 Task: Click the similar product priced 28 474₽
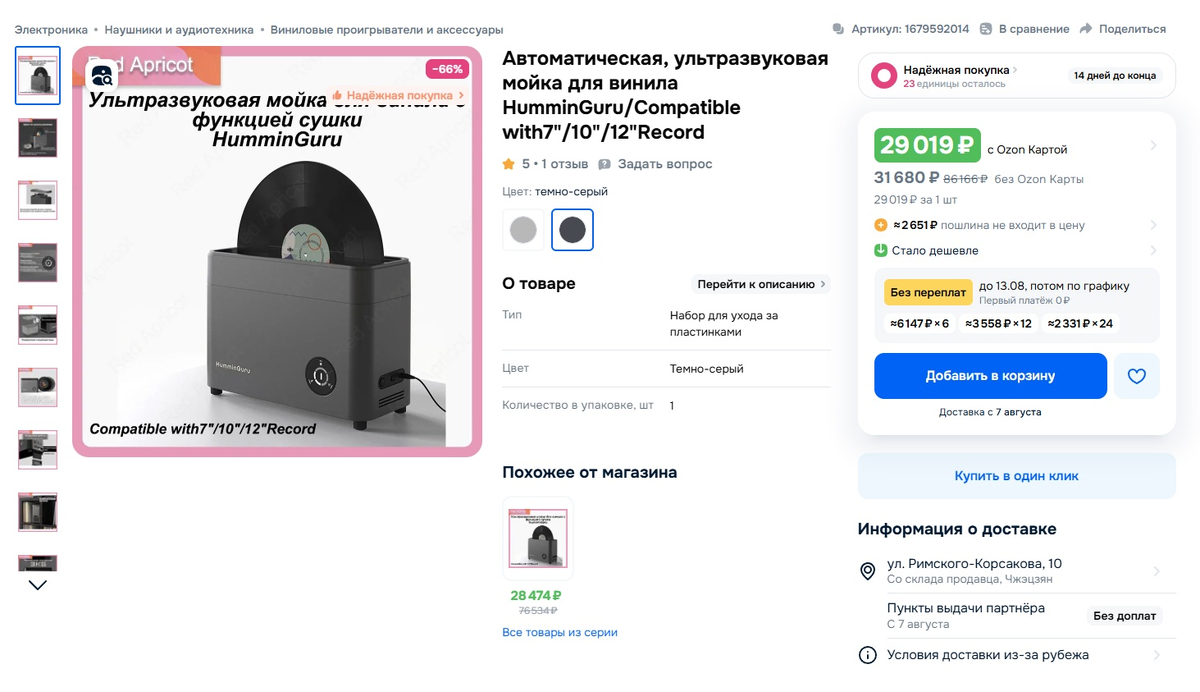(537, 538)
